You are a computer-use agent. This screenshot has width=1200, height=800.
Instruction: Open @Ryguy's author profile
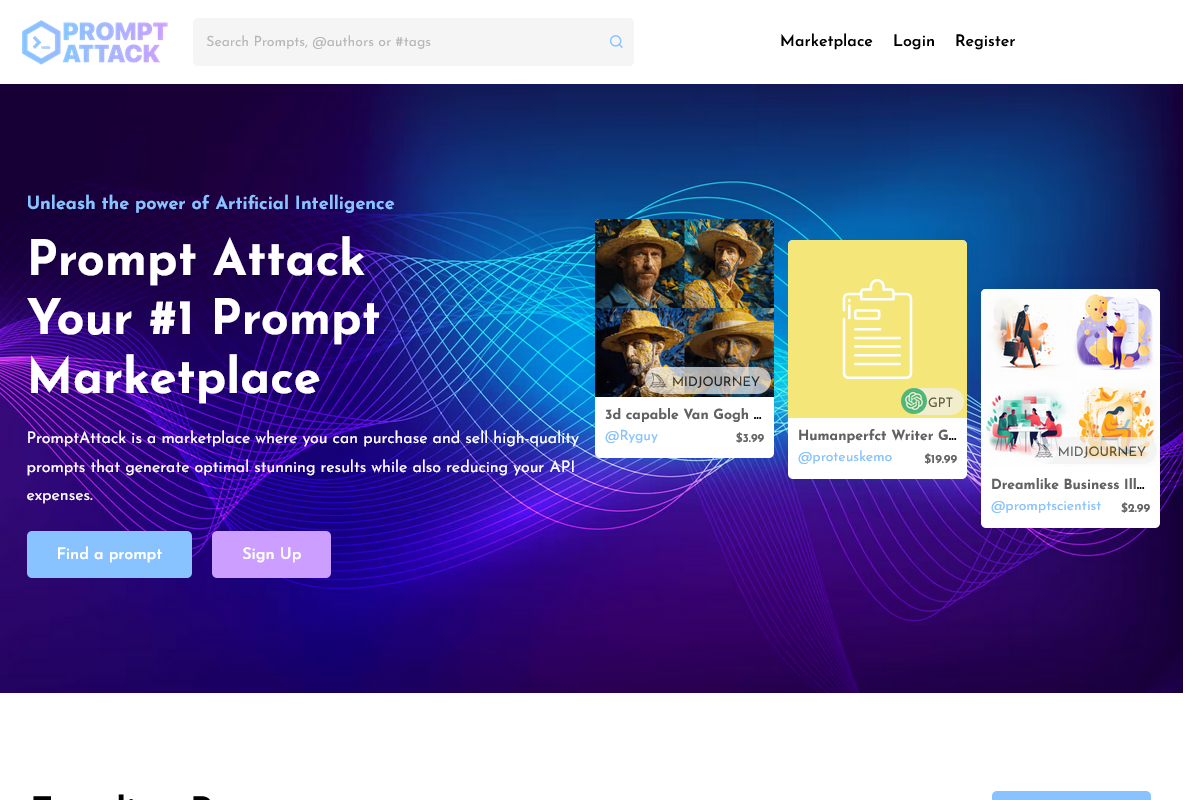click(x=630, y=436)
